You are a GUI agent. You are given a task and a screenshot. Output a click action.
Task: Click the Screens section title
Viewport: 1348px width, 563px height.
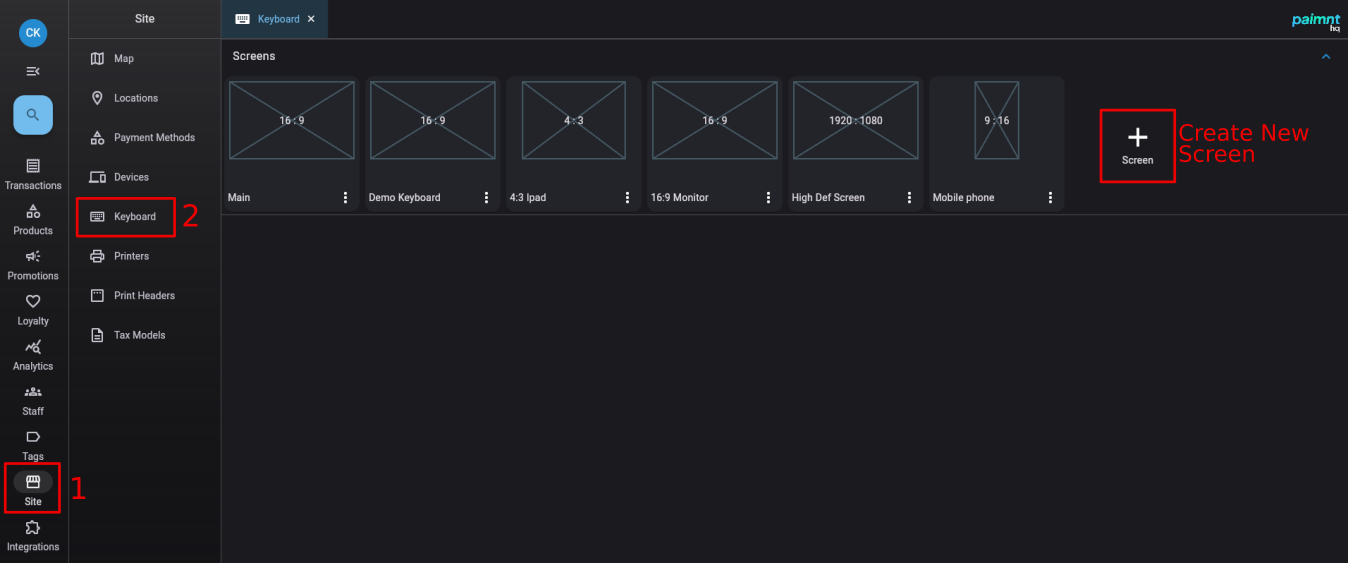click(x=254, y=56)
